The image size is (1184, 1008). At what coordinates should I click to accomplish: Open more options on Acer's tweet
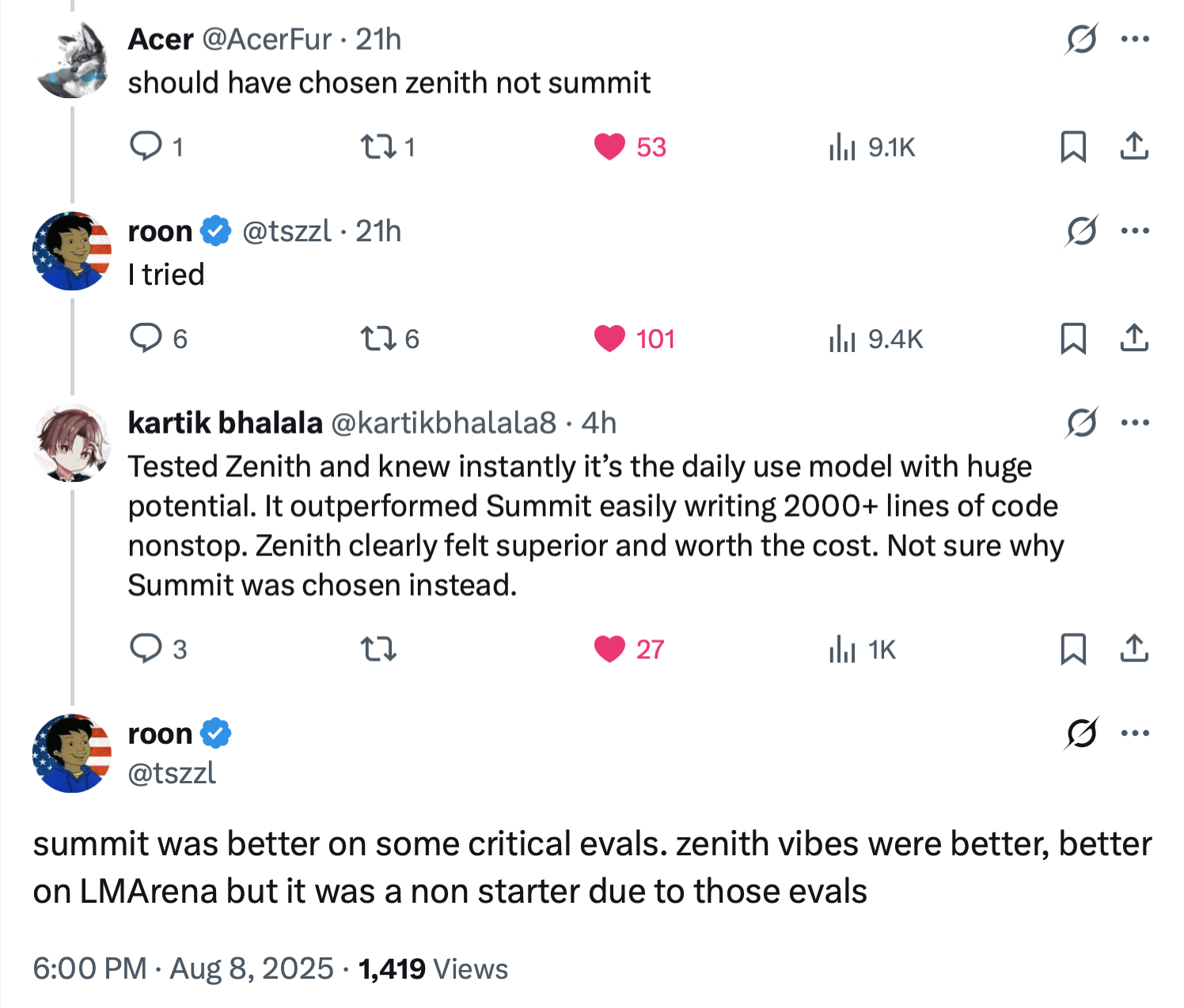pyautogui.click(x=1135, y=39)
